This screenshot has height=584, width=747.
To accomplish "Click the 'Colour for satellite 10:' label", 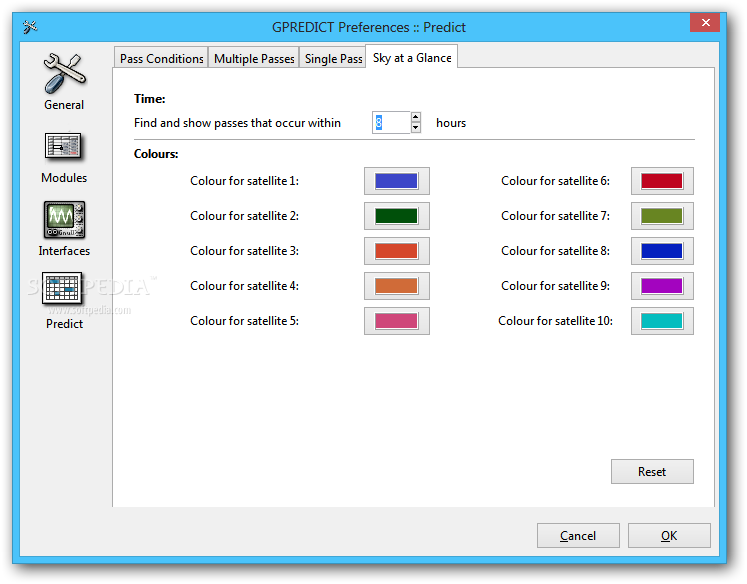I will click(555, 321).
